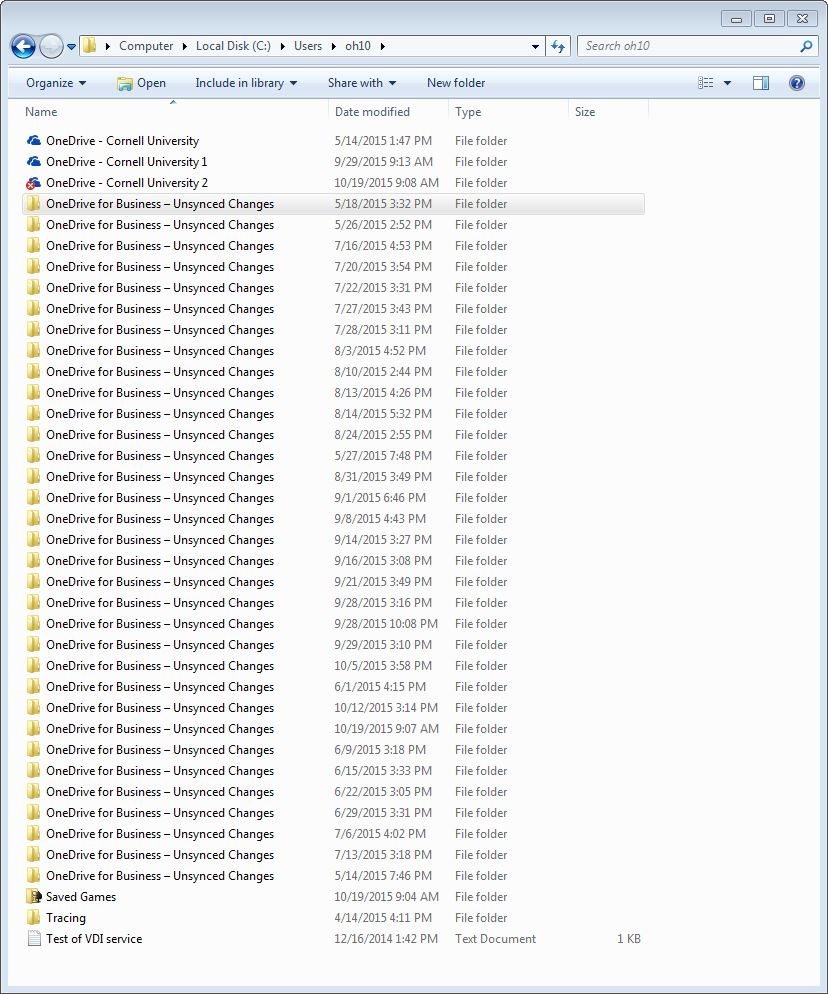Click Local Disk (C:) in breadcrumb
828x994 pixels.
[233, 46]
